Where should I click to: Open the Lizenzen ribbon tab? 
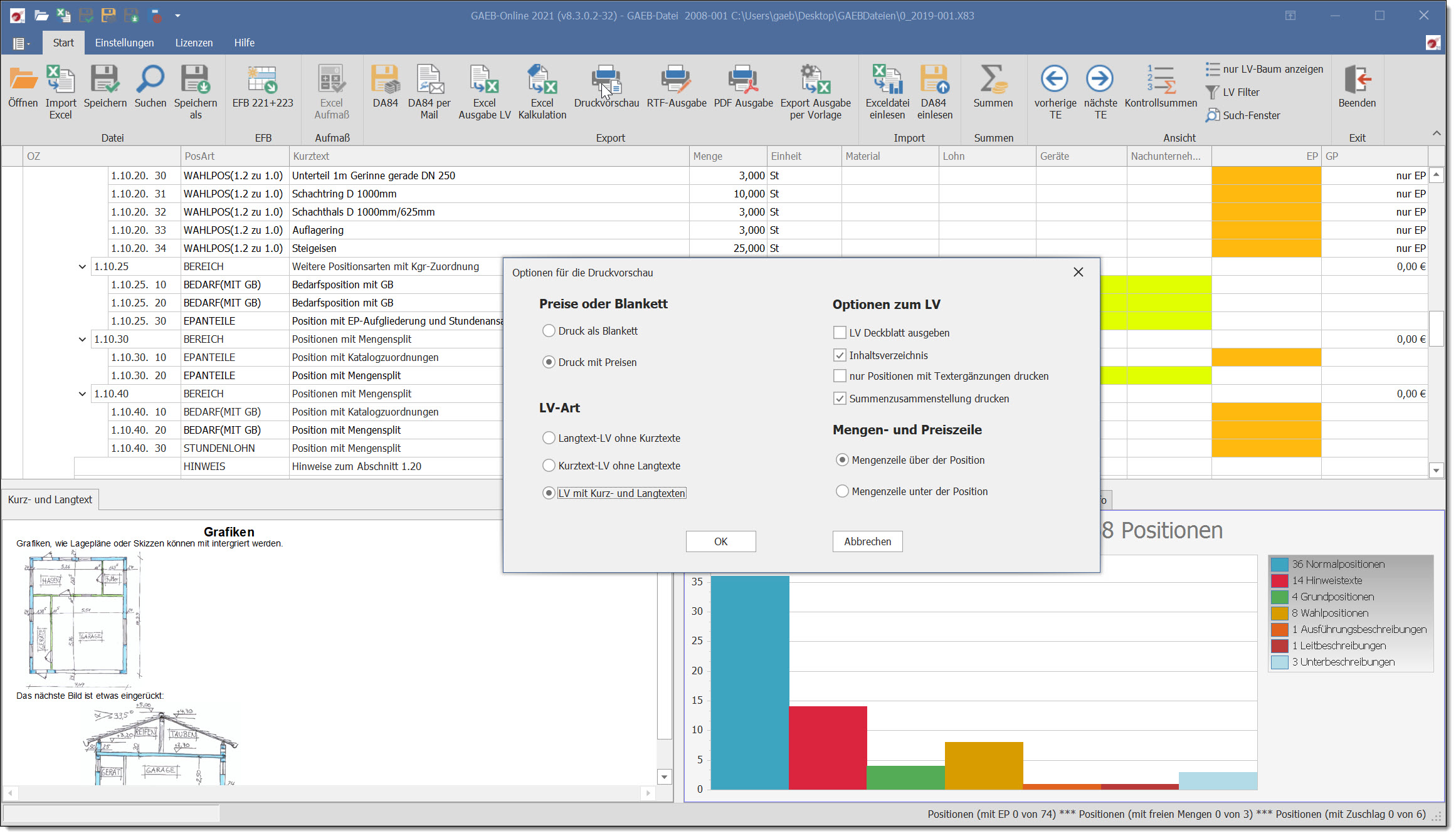(194, 43)
